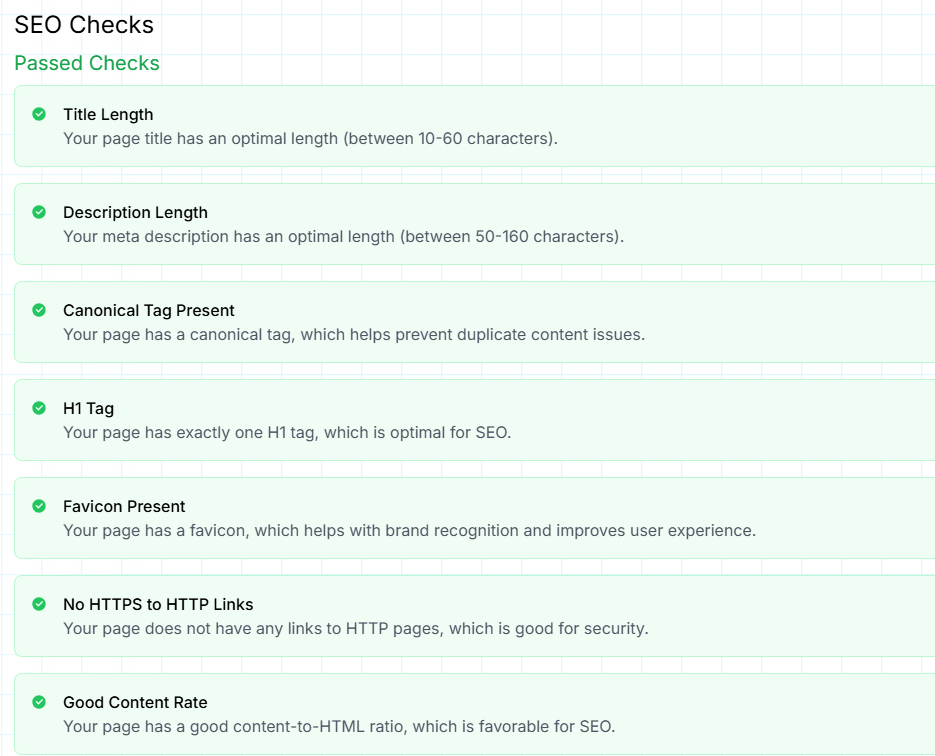The width and height of the screenshot is (935, 756).
Task: Click the green check icon beside H1 Tag
Action: [x=39, y=408]
